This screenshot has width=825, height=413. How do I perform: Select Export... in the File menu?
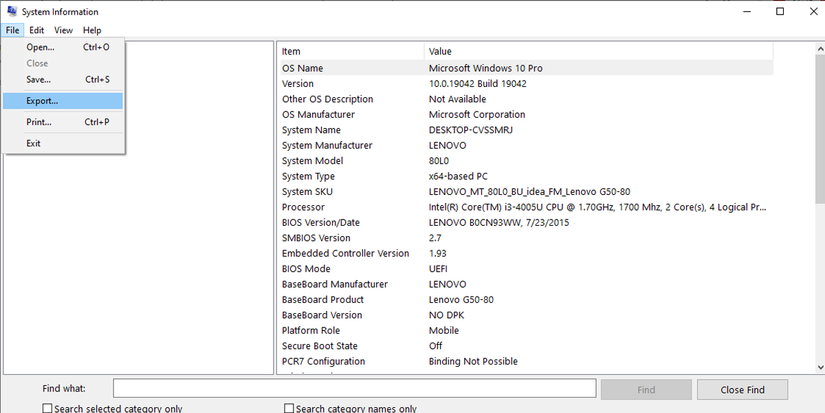[63, 101]
